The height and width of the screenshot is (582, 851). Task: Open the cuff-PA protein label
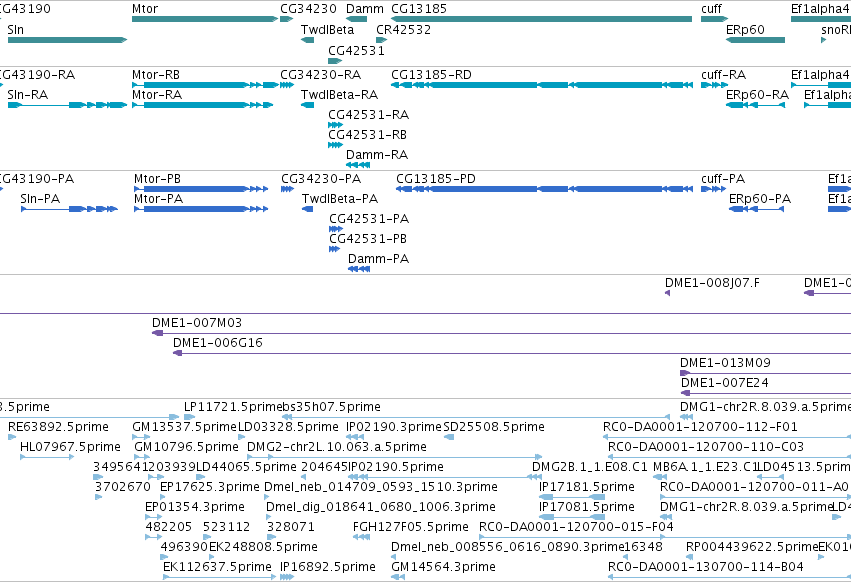pyautogui.click(x=723, y=179)
